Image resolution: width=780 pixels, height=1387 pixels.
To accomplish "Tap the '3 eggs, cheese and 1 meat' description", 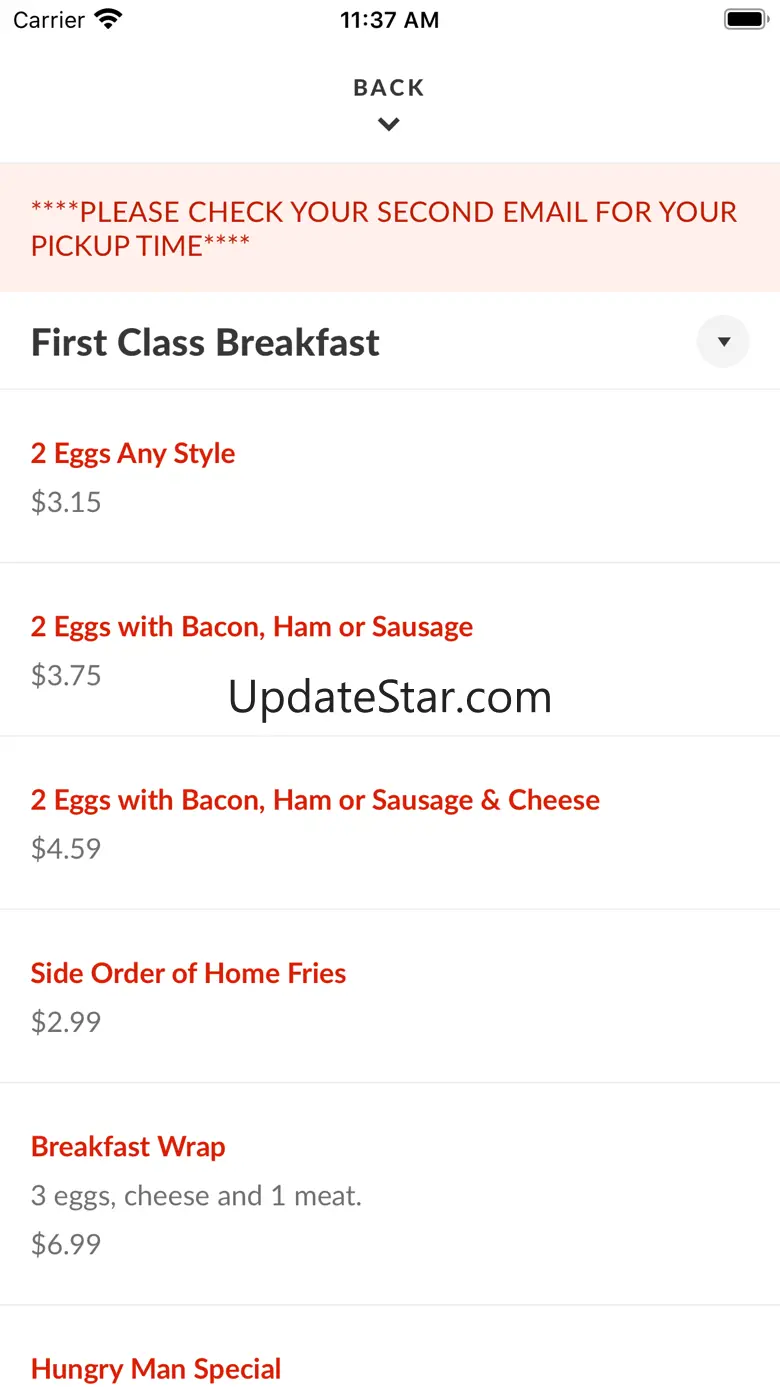I will tap(196, 1196).
